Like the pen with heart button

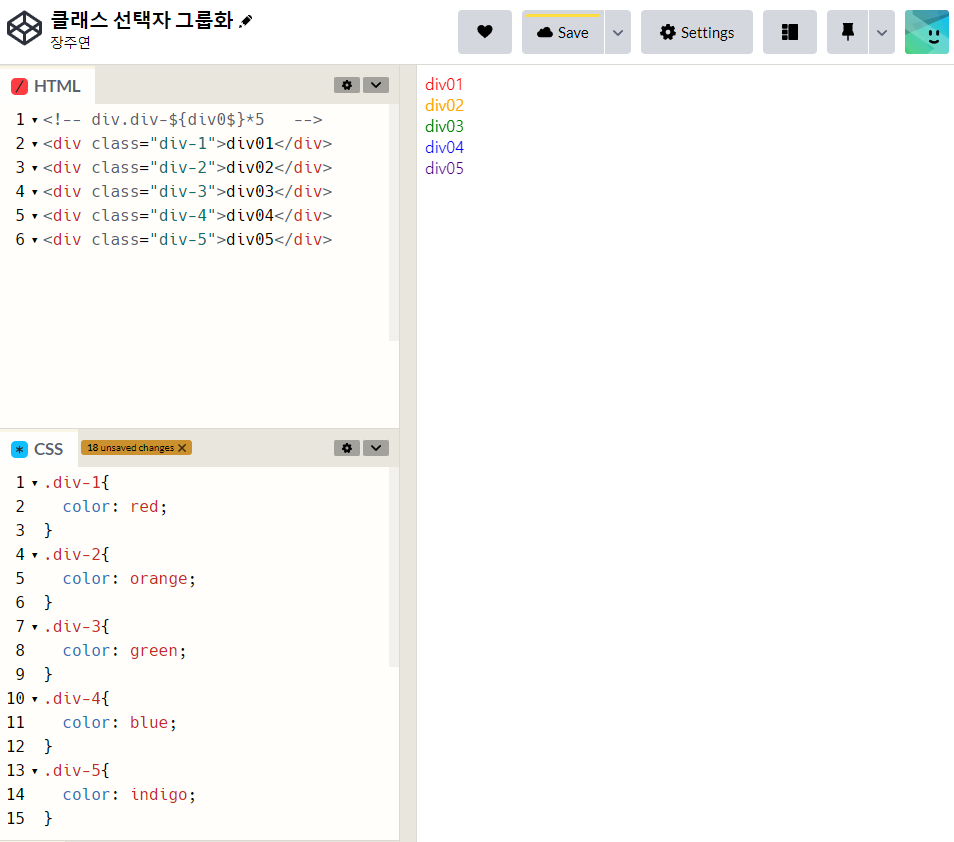tap(485, 32)
